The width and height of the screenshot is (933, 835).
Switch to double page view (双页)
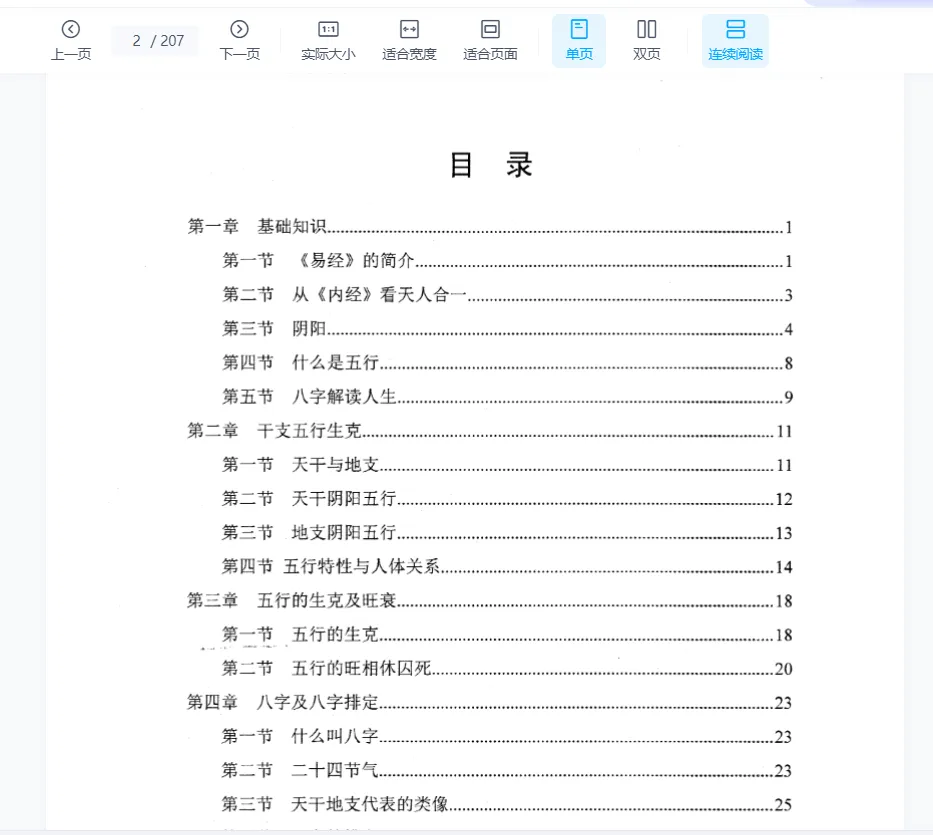click(x=647, y=40)
